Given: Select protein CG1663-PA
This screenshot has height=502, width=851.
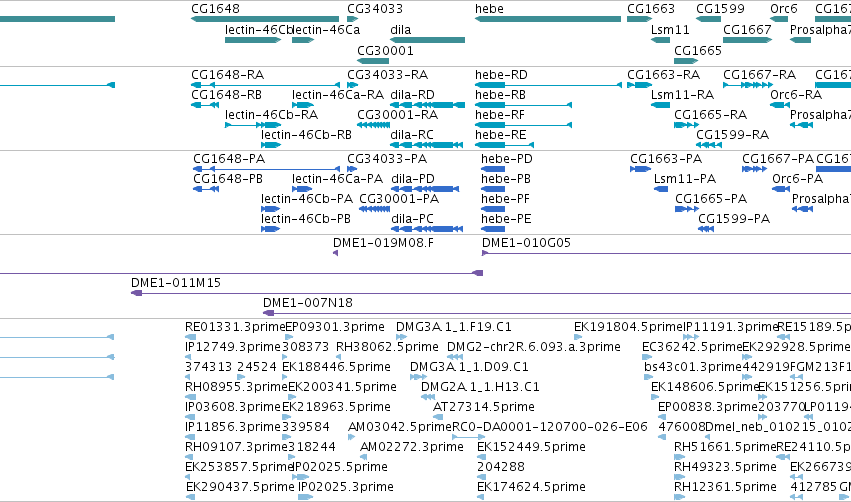Looking at the screenshot, I should (665, 159).
